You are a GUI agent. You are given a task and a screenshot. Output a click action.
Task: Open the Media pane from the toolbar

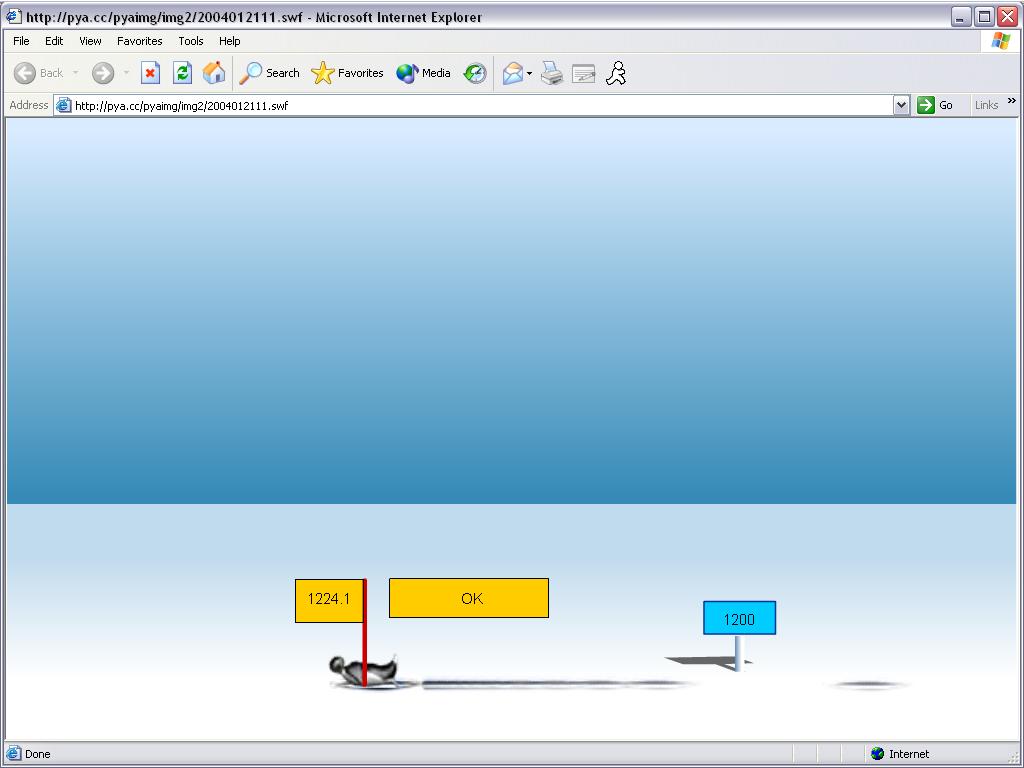[x=423, y=73]
